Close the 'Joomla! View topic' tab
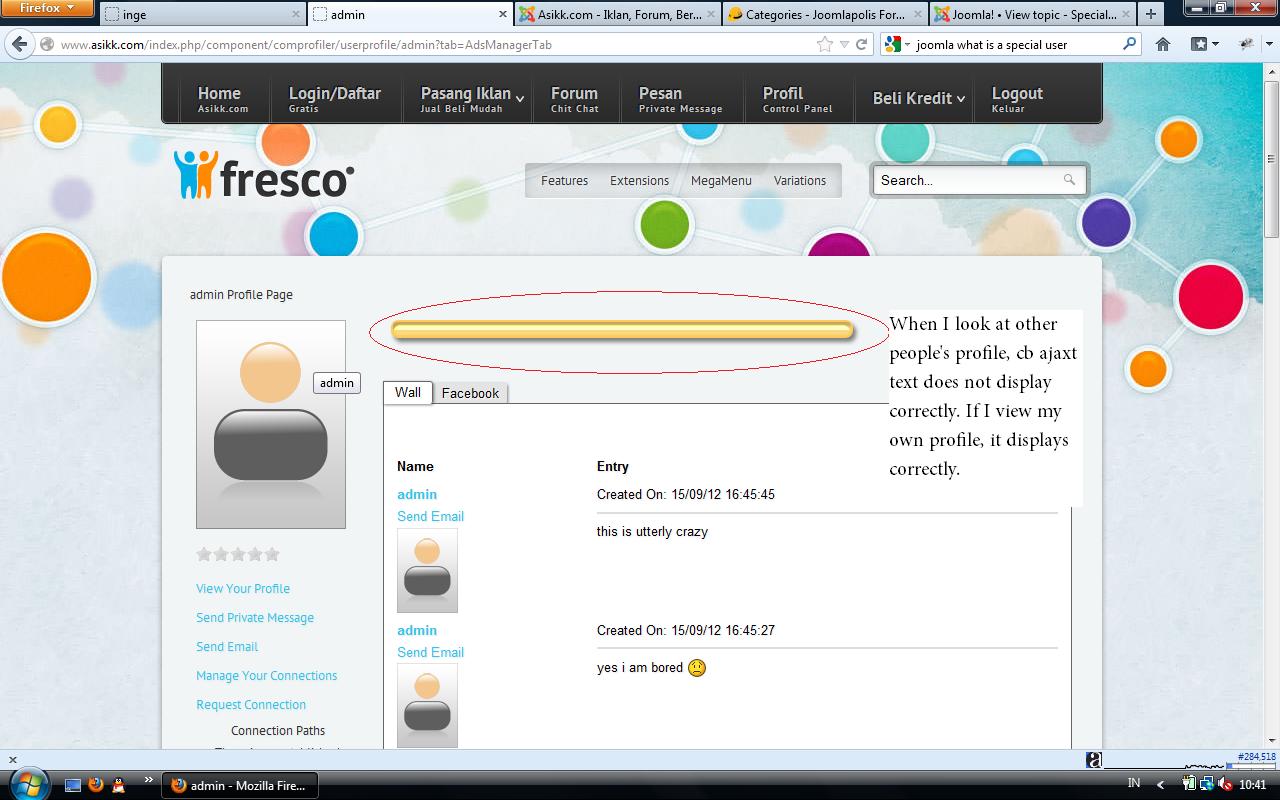Image resolution: width=1280 pixels, height=800 pixels. 1126,15
